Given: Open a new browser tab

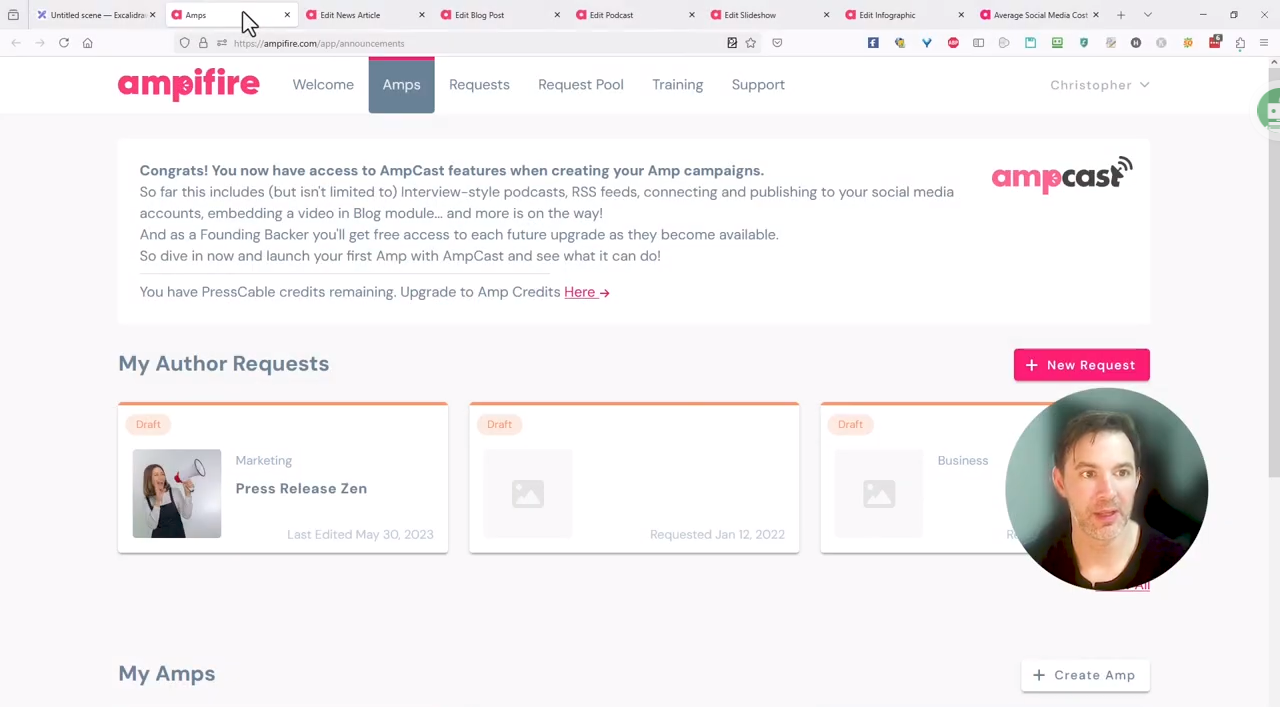Looking at the screenshot, I should [x=1121, y=15].
